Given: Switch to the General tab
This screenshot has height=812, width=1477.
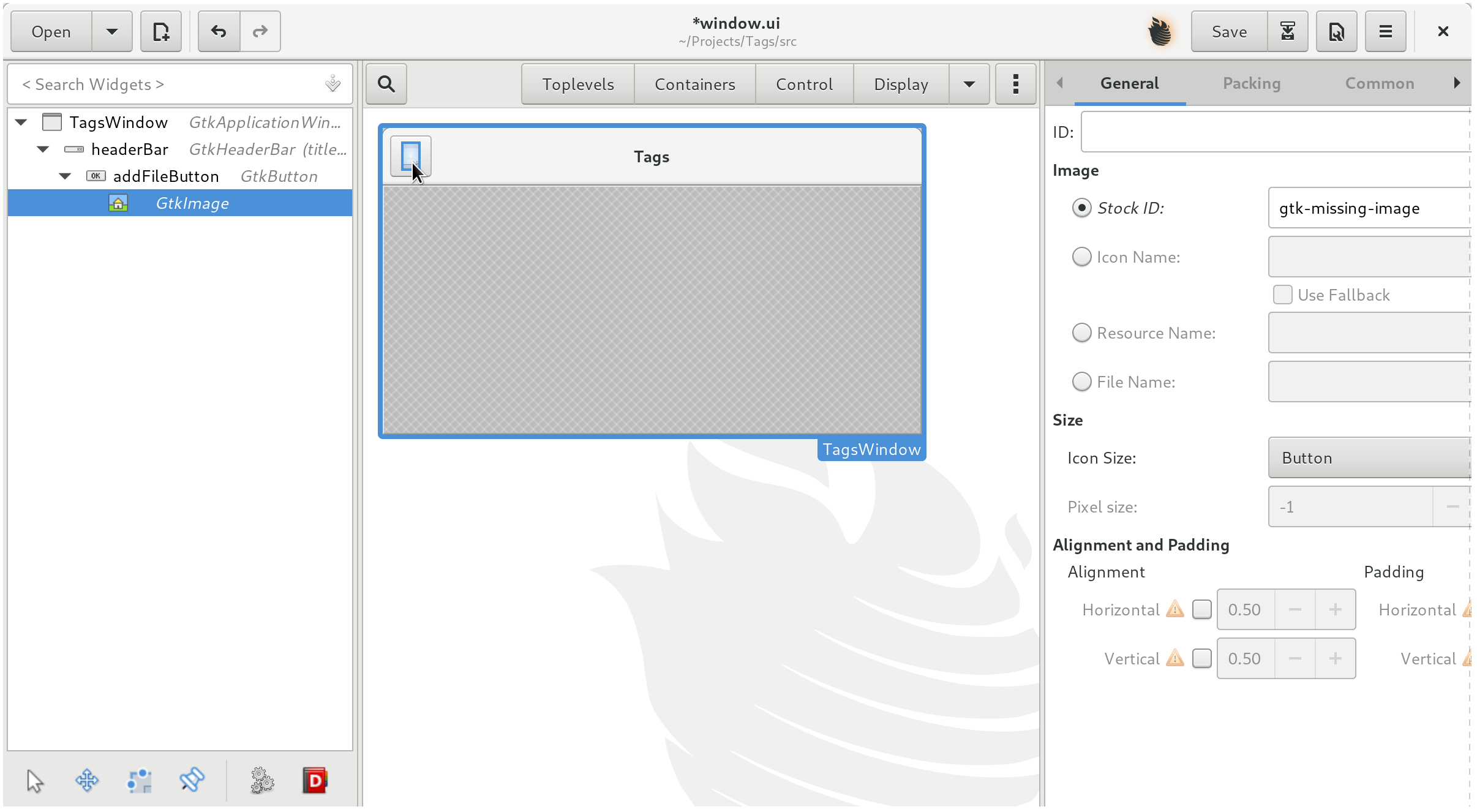Looking at the screenshot, I should point(1129,83).
